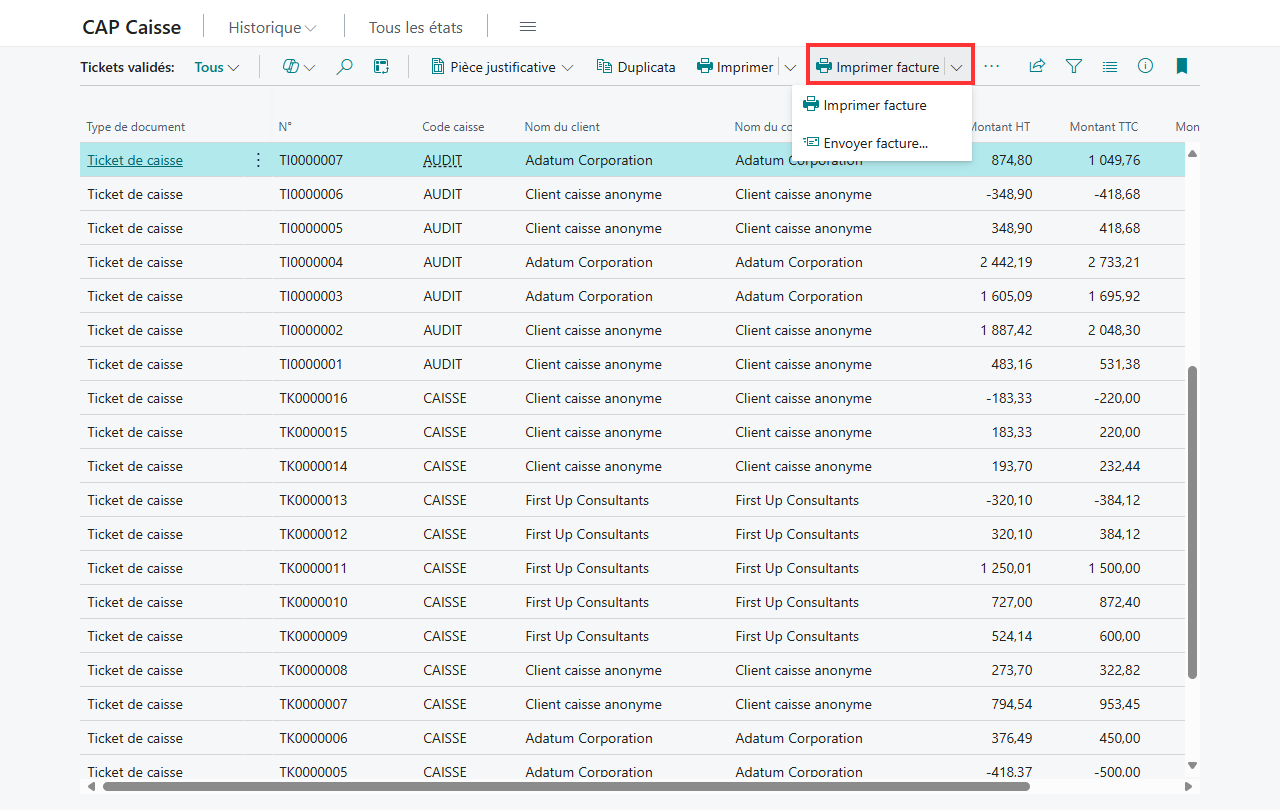Click the edit list table icon
The height and width of the screenshot is (810, 1280).
tap(381, 67)
